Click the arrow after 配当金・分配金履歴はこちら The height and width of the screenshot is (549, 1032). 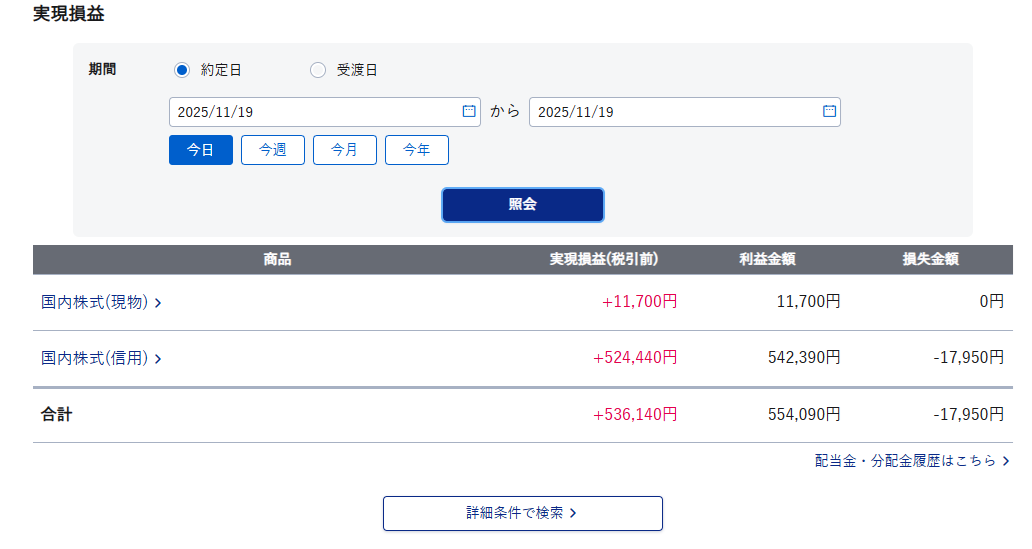tap(1005, 461)
